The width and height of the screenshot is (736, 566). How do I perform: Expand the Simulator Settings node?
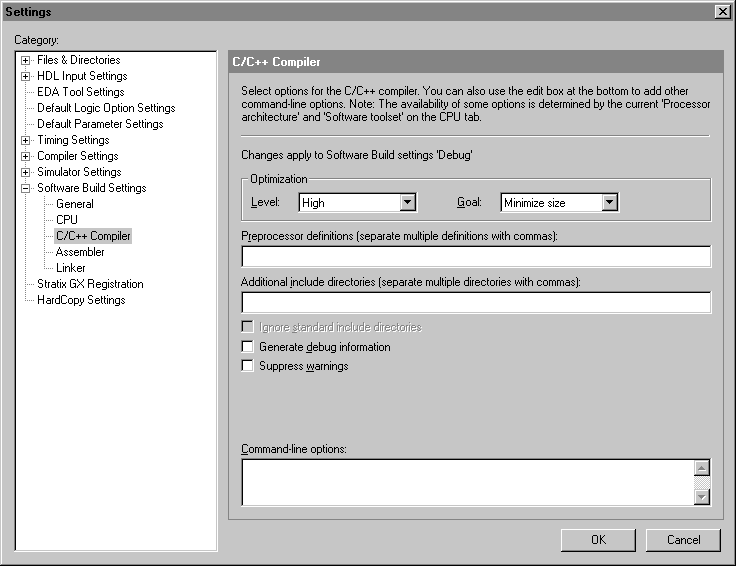point(26,172)
